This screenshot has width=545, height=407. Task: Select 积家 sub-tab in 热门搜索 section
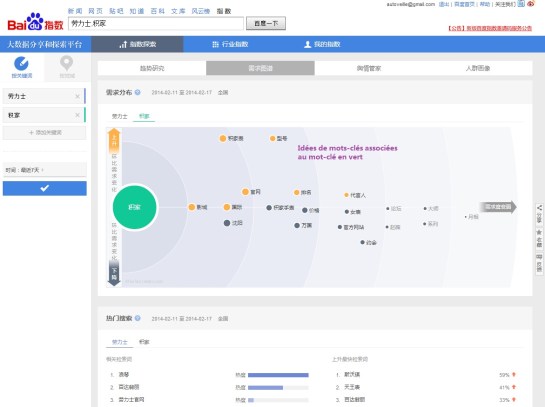[144, 342]
